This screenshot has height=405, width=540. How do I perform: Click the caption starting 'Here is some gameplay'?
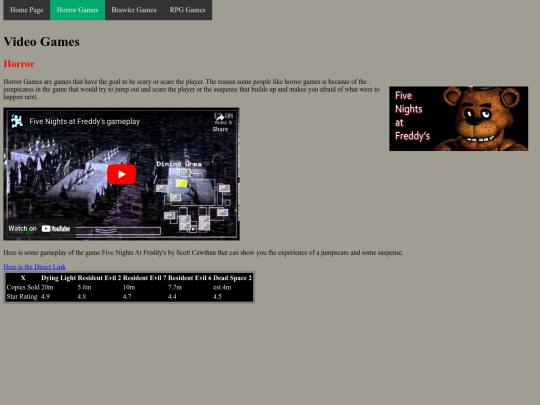point(203,253)
